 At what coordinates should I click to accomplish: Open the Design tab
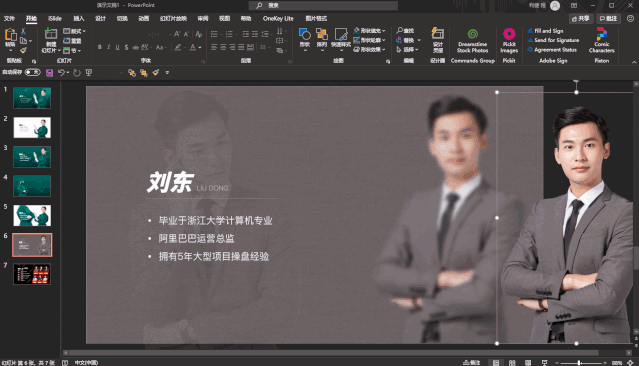100,18
